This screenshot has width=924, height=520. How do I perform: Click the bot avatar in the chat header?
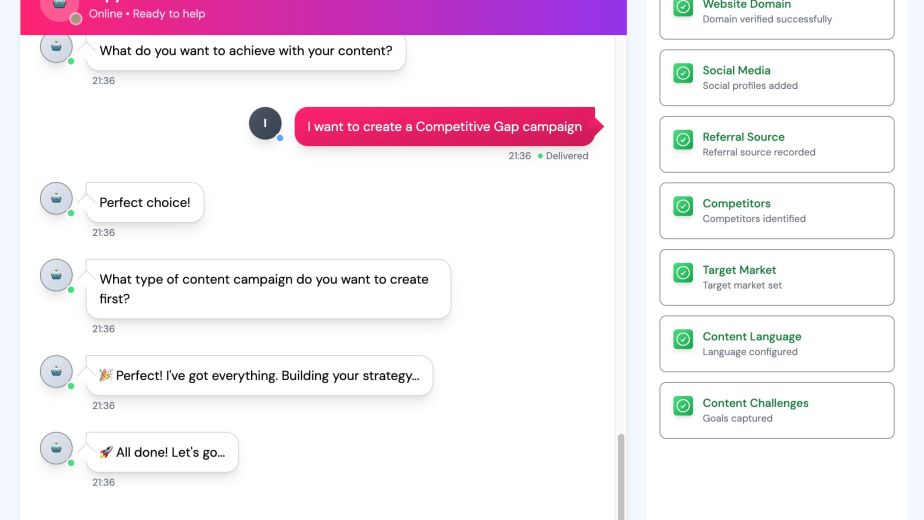coord(60,6)
